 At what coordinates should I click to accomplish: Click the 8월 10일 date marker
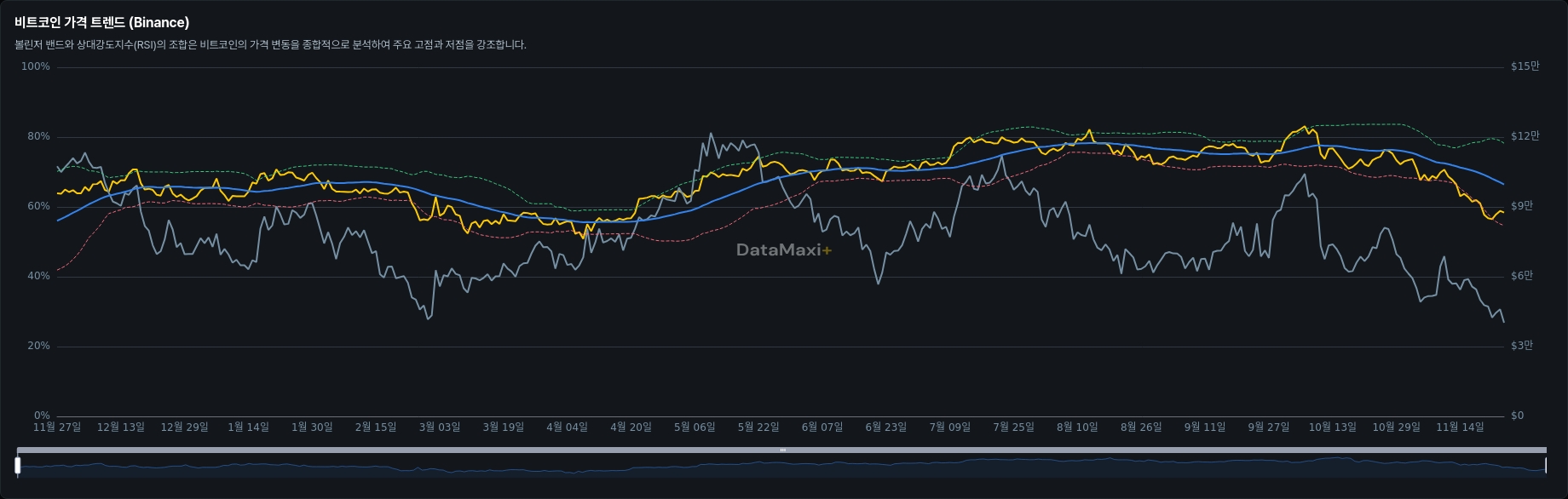[x=1077, y=427]
